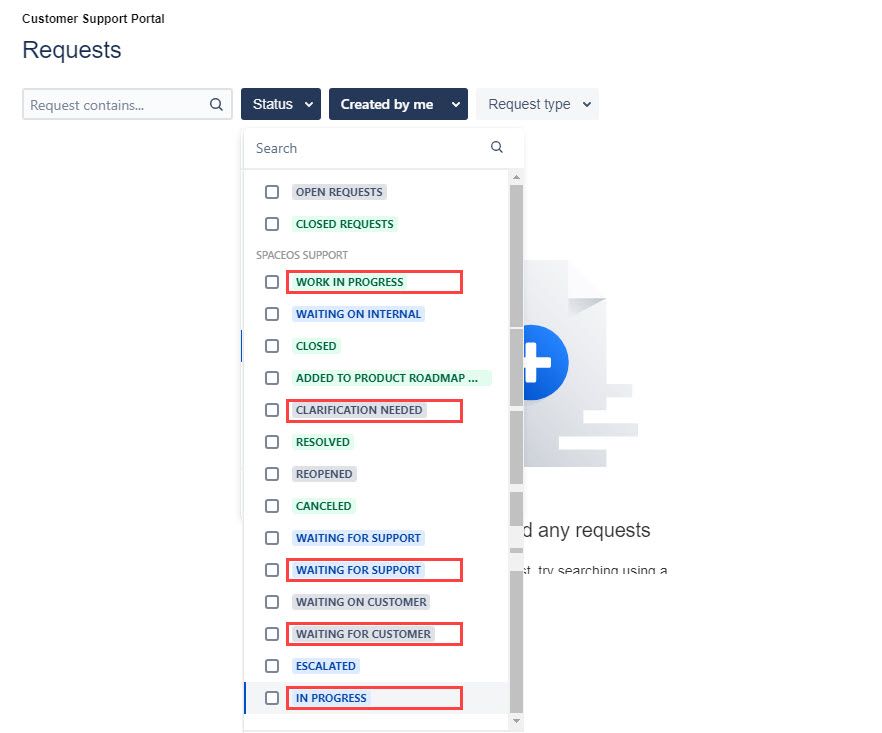The image size is (882, 733).
Task: Click the scroll down arrow in status list
Action: (x=516, y=721)
